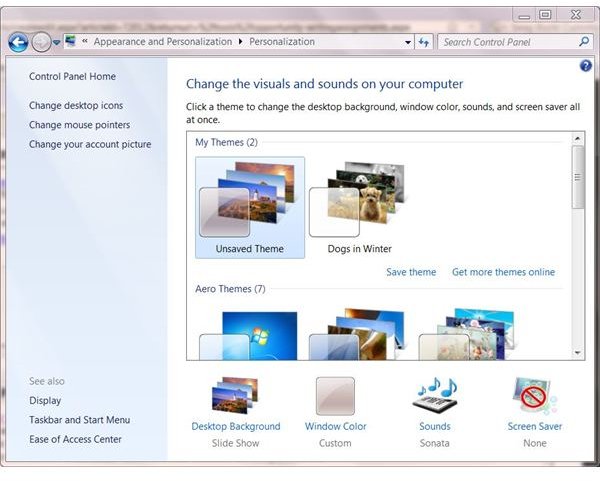Minimize the Personalization window
600x481 pixels.
[x=524, y=15]
